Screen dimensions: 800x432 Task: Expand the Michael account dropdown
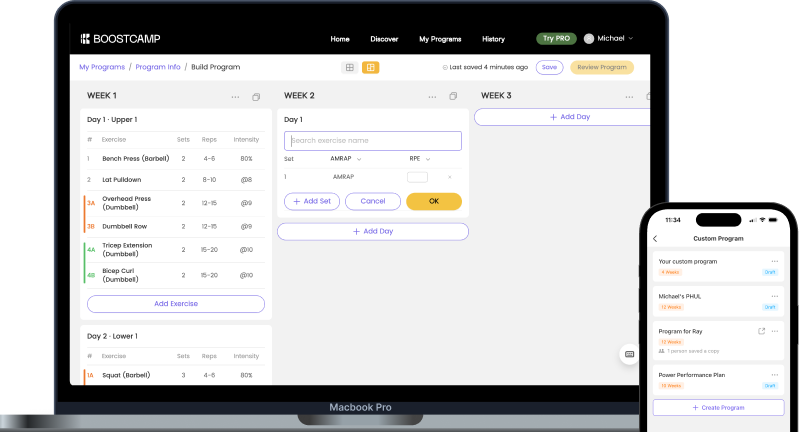(x=631, y=38)
